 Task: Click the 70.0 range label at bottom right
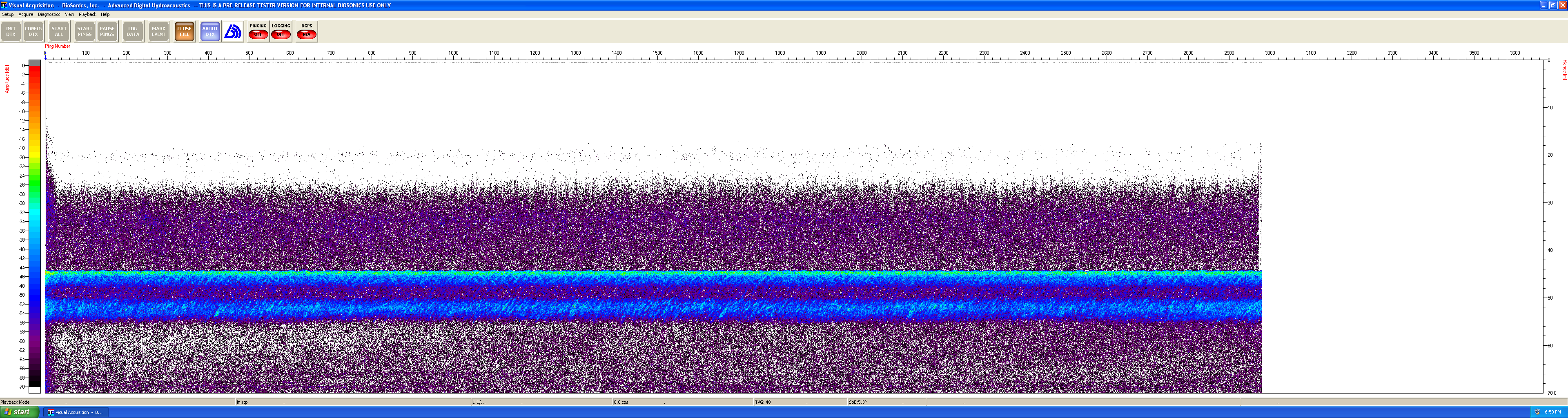tap(1552, 393)
